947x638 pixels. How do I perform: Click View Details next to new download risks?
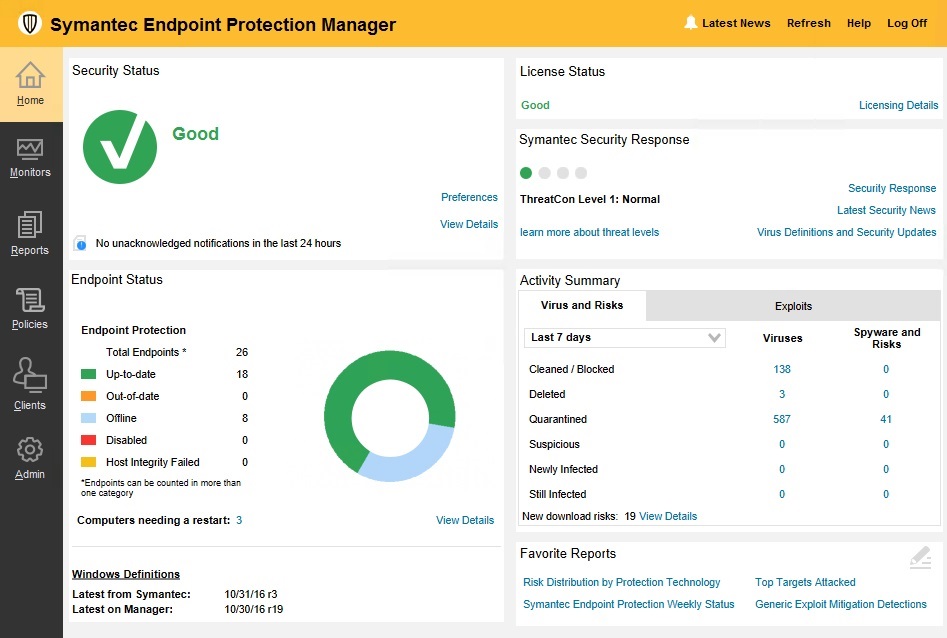667,516
